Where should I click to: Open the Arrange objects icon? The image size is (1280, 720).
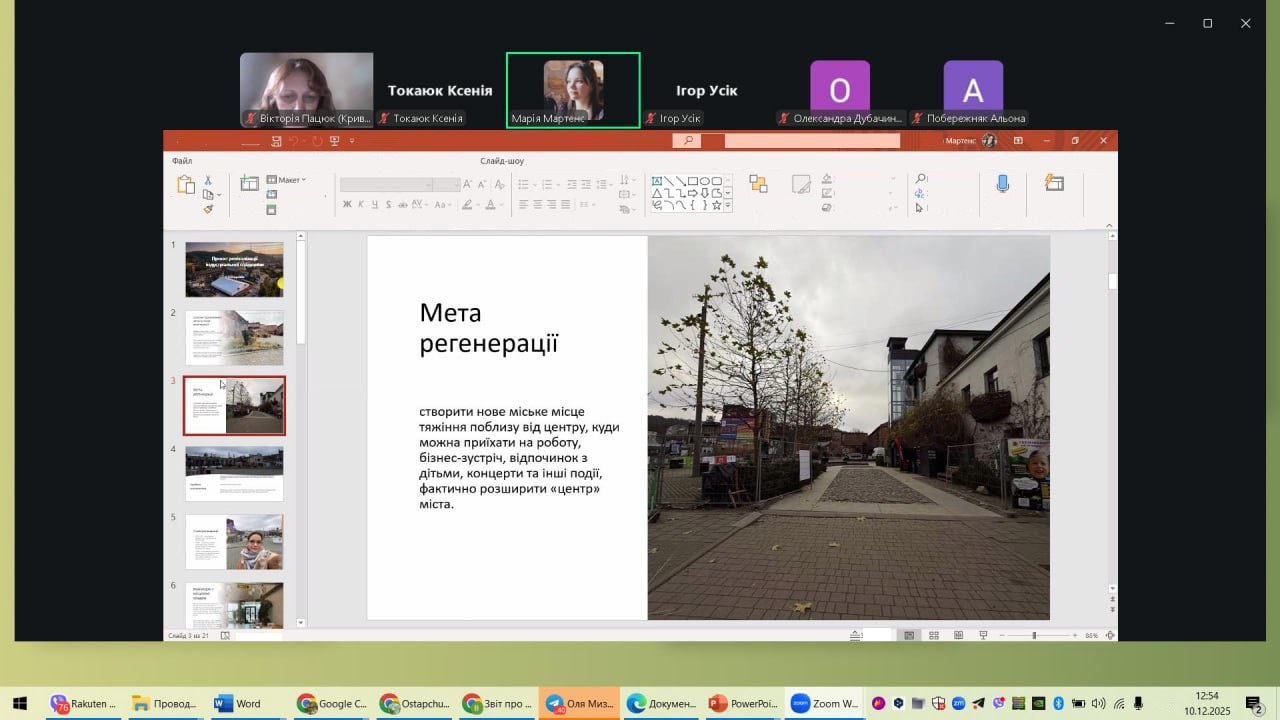[758, 184]
